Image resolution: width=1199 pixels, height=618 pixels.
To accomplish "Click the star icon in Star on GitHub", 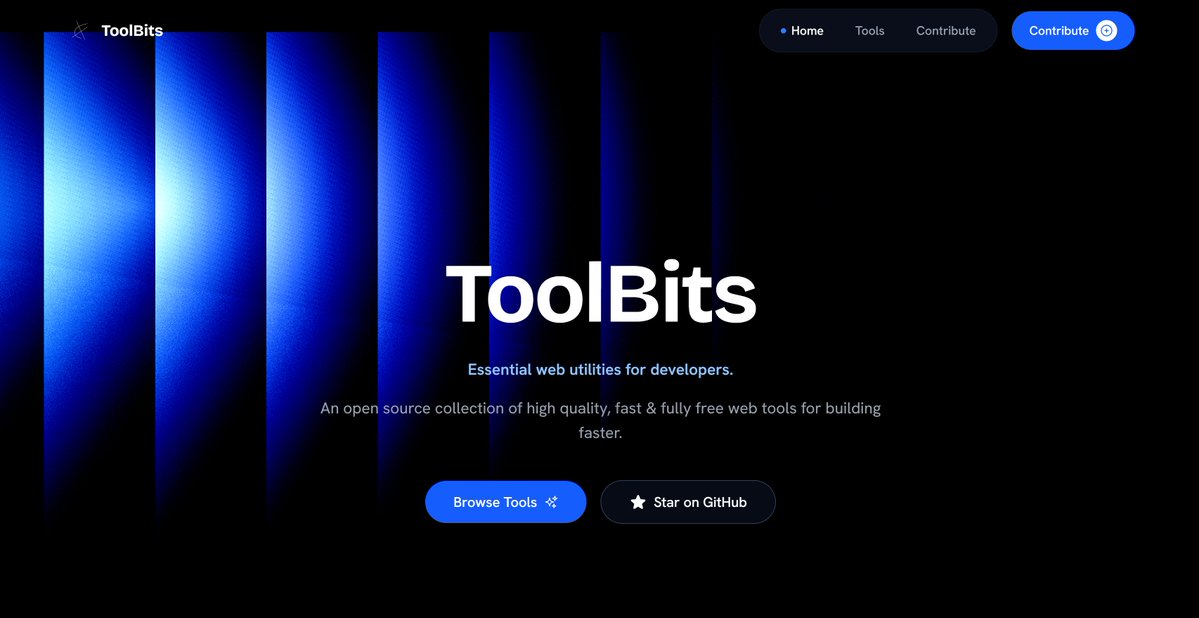I will point(638,502).
